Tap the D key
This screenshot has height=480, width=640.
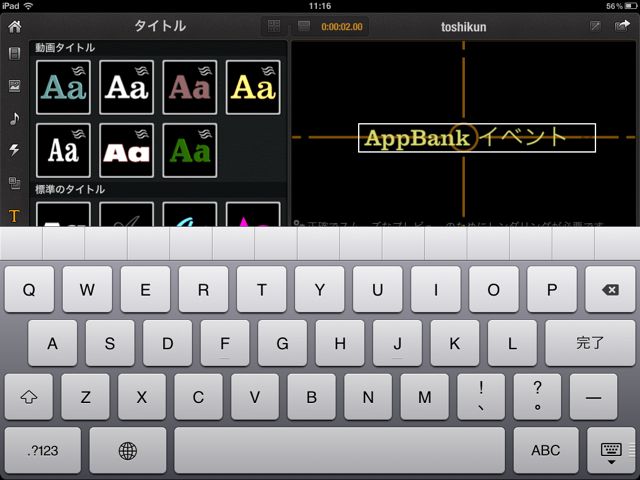point(167,343)
